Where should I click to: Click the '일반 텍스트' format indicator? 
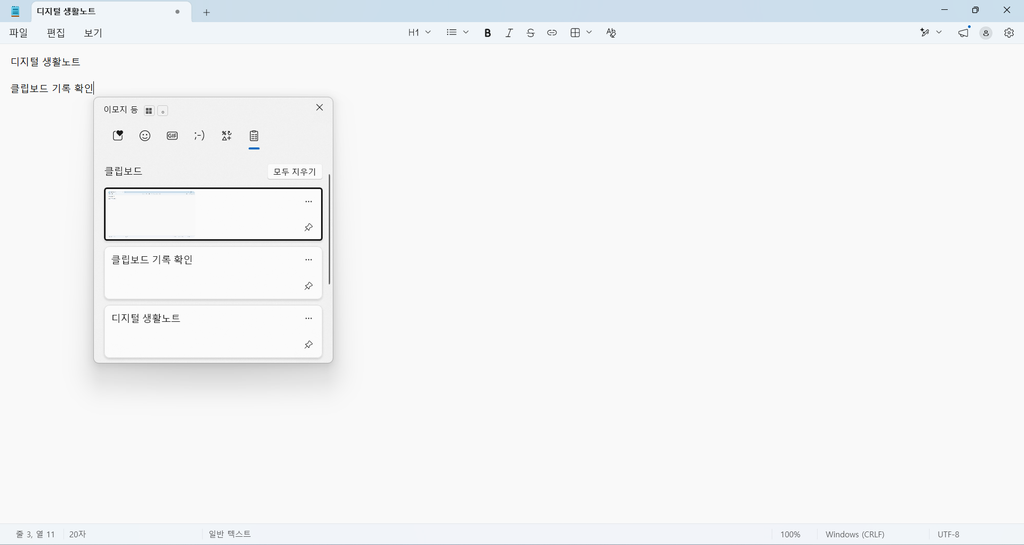click(229, 534)
